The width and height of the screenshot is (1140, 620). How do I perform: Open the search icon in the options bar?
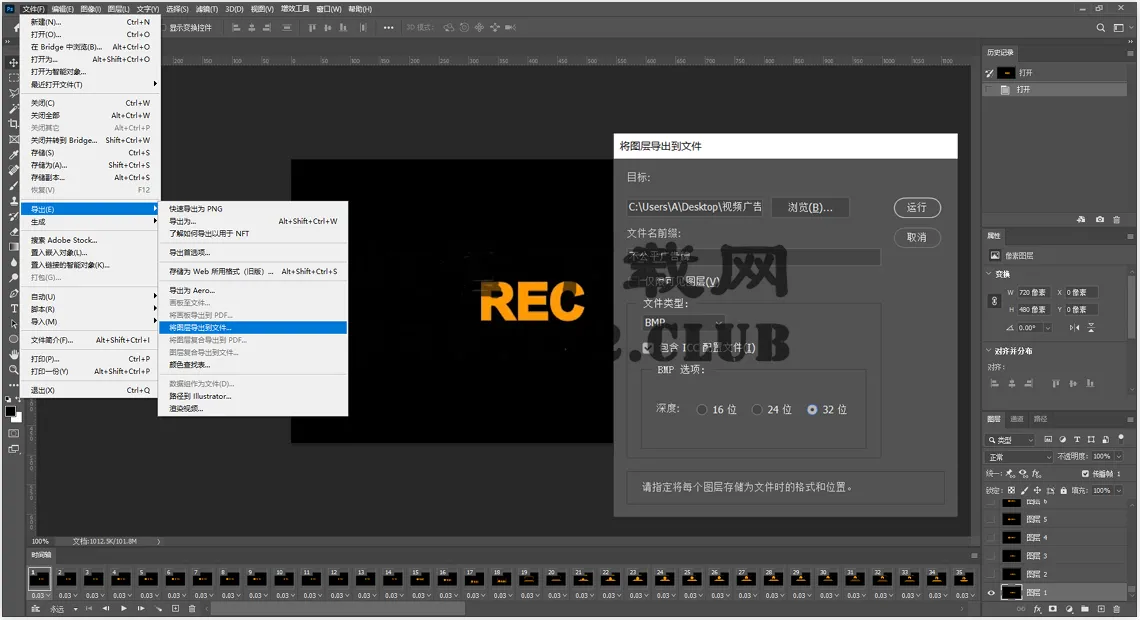click(1101, 28)
